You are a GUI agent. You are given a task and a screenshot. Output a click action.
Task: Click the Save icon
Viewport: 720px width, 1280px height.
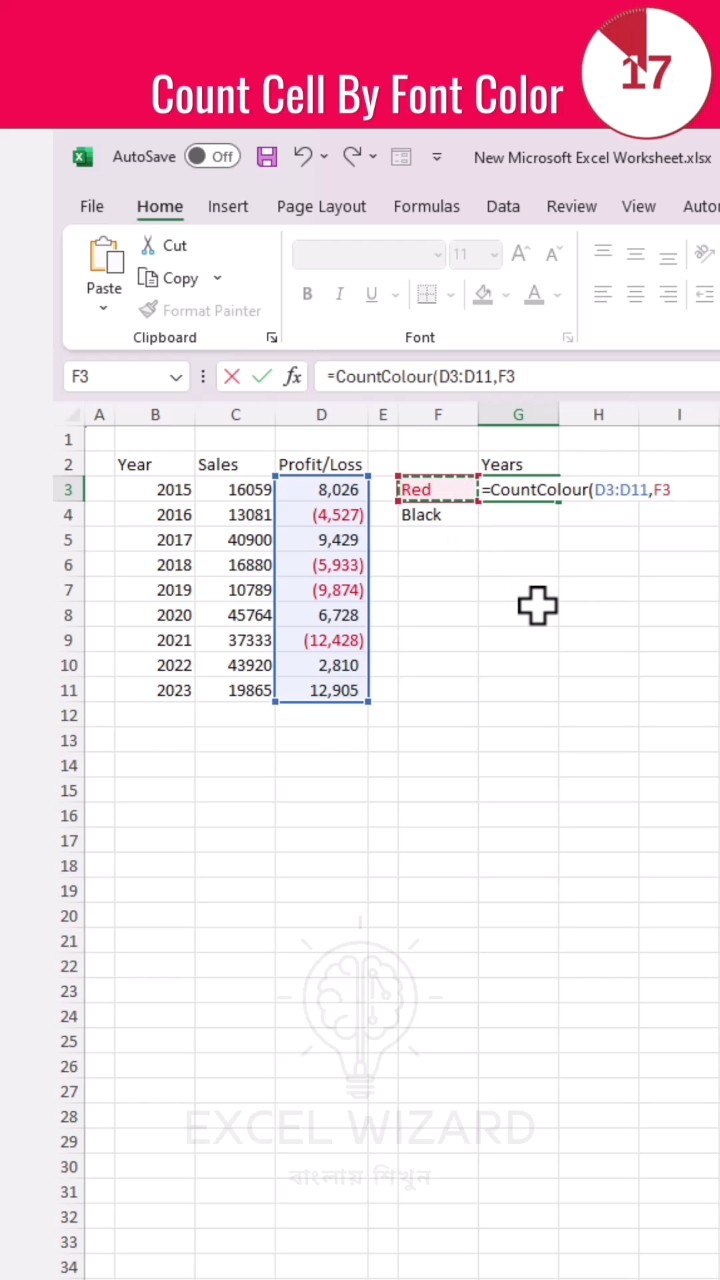(x=266, y=156)
